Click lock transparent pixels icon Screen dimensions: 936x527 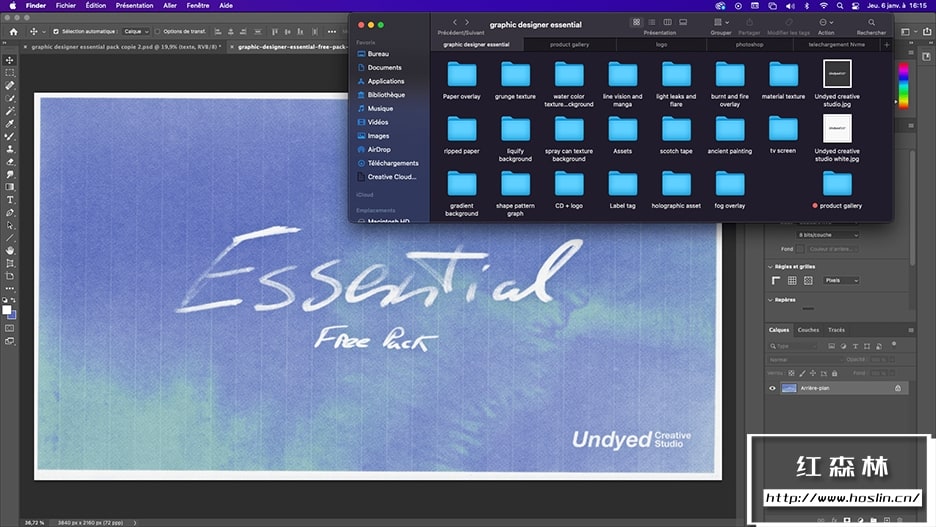click(x=792, y=374)
